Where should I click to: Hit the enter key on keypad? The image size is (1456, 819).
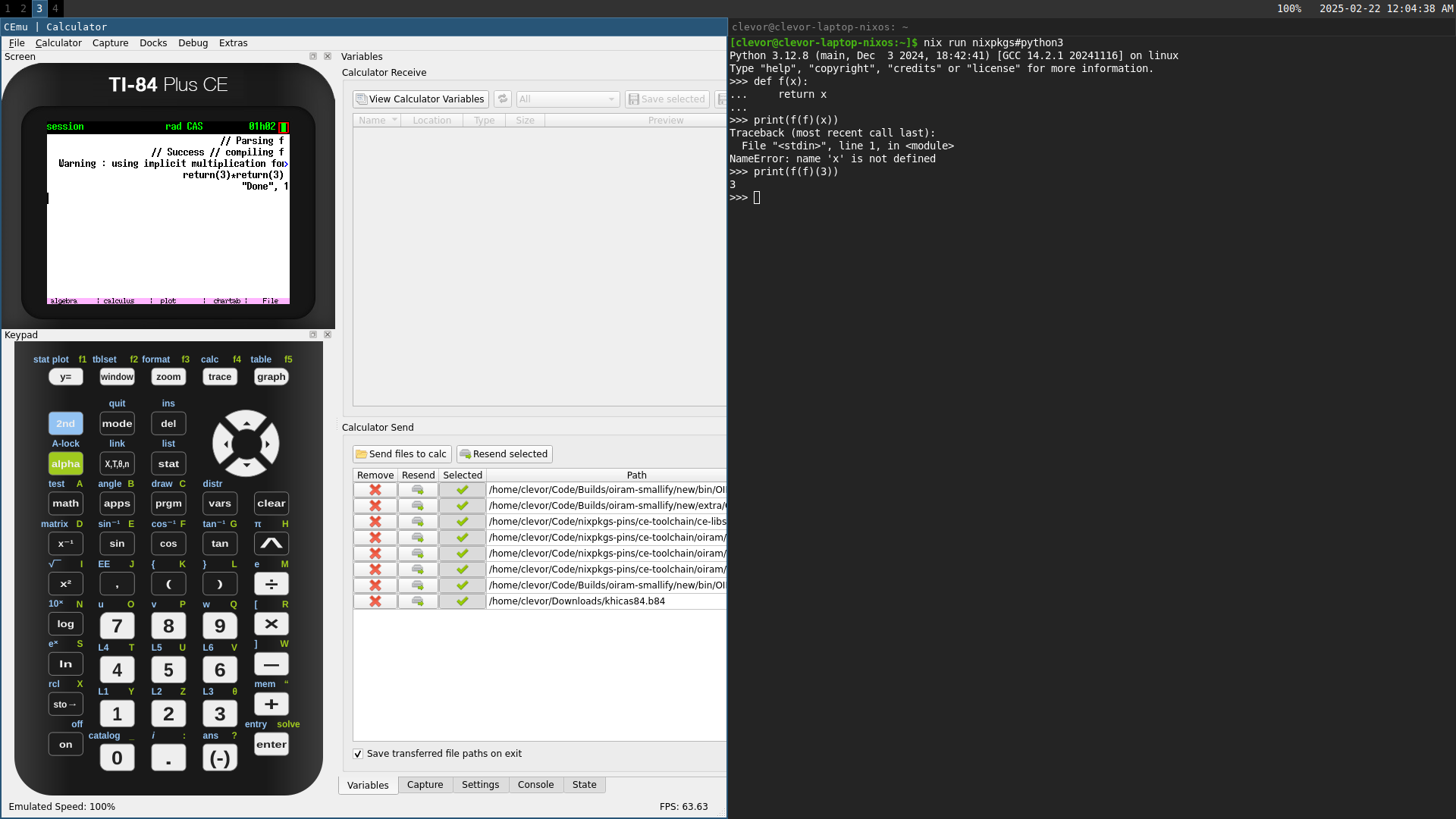pyautogui.click(x=271, y=745)
